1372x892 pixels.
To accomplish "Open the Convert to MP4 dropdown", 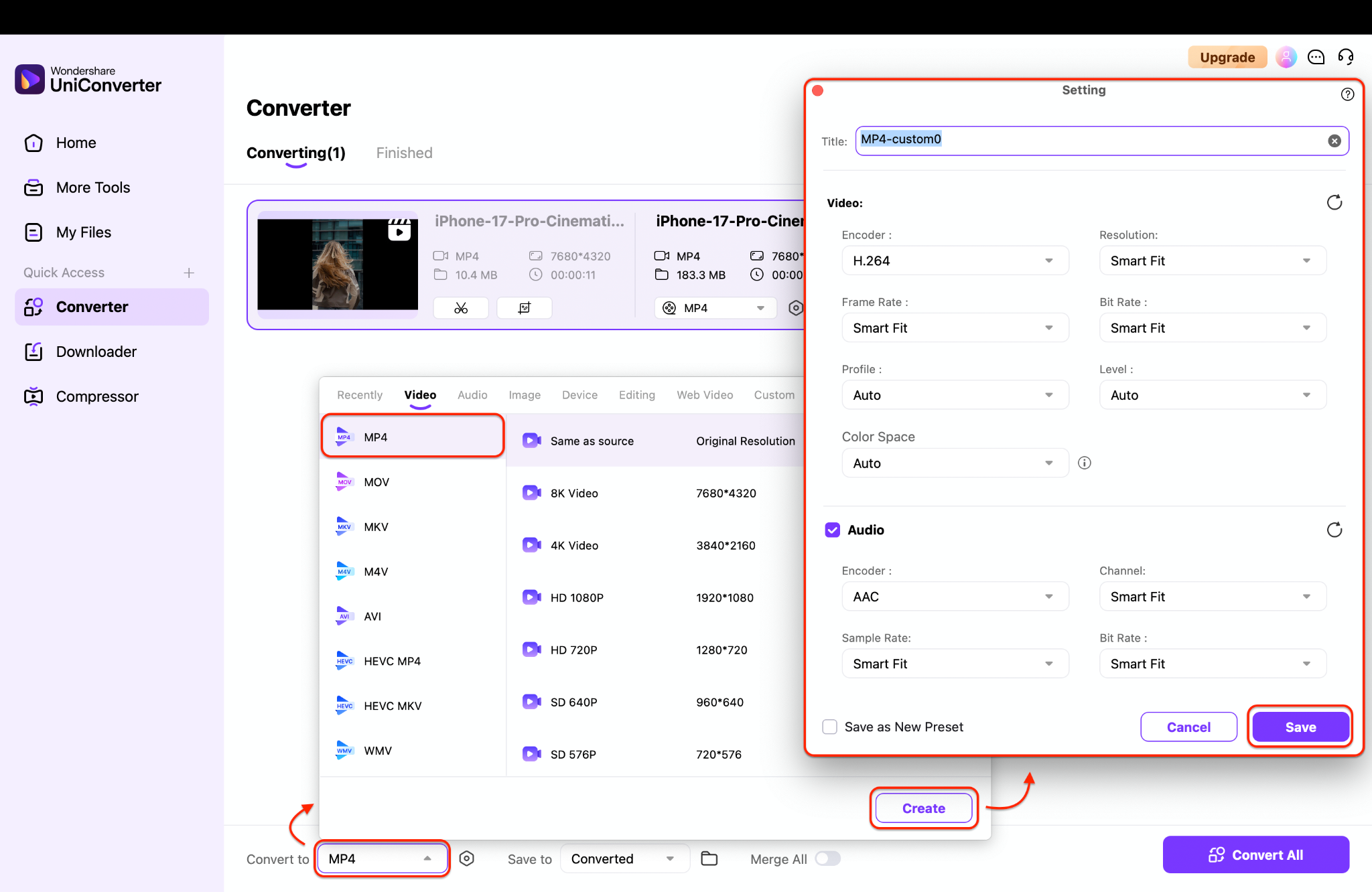I will click(382, 859).
